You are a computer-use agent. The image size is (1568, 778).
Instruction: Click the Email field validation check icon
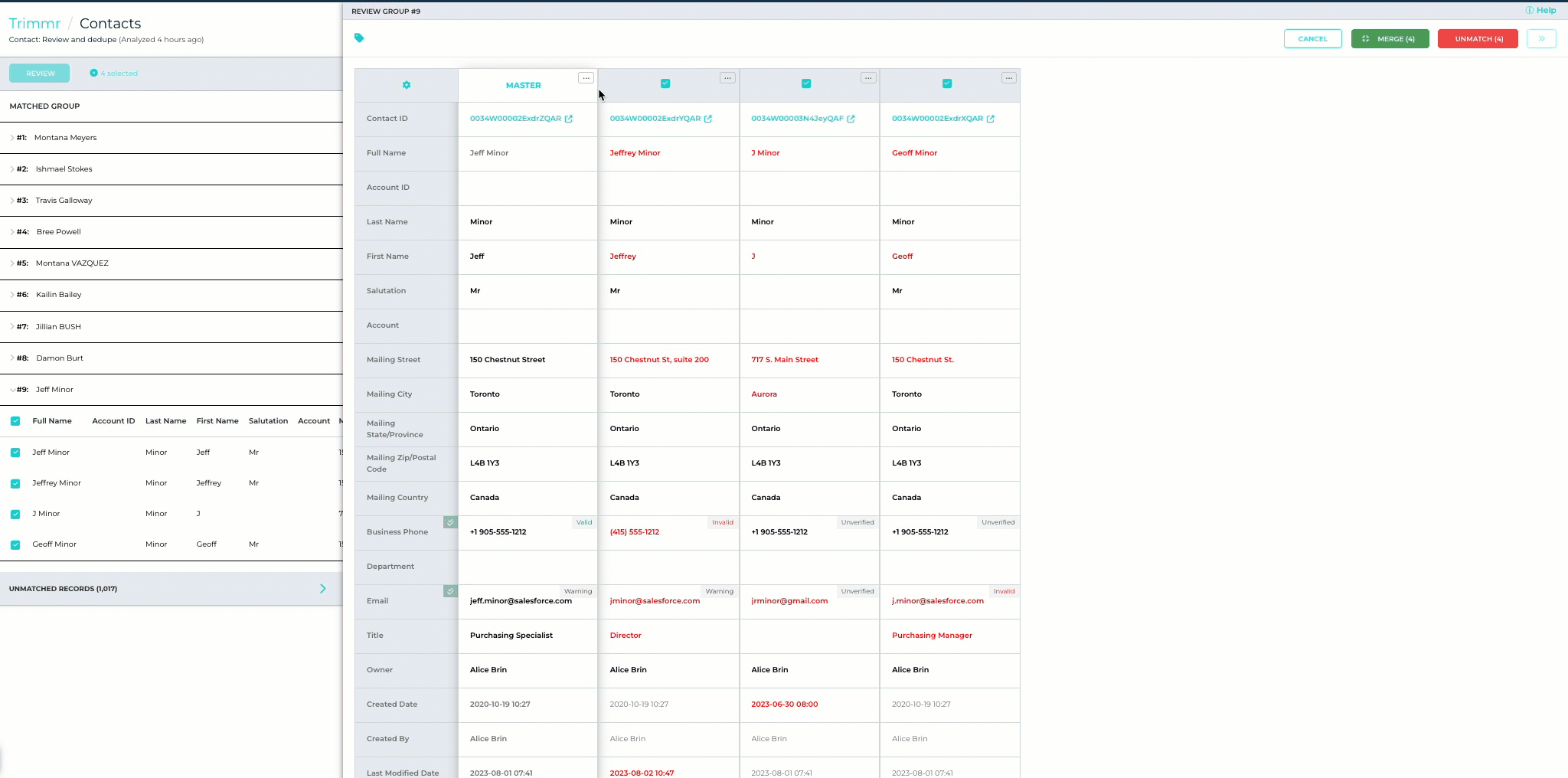[x=450, y=591]
